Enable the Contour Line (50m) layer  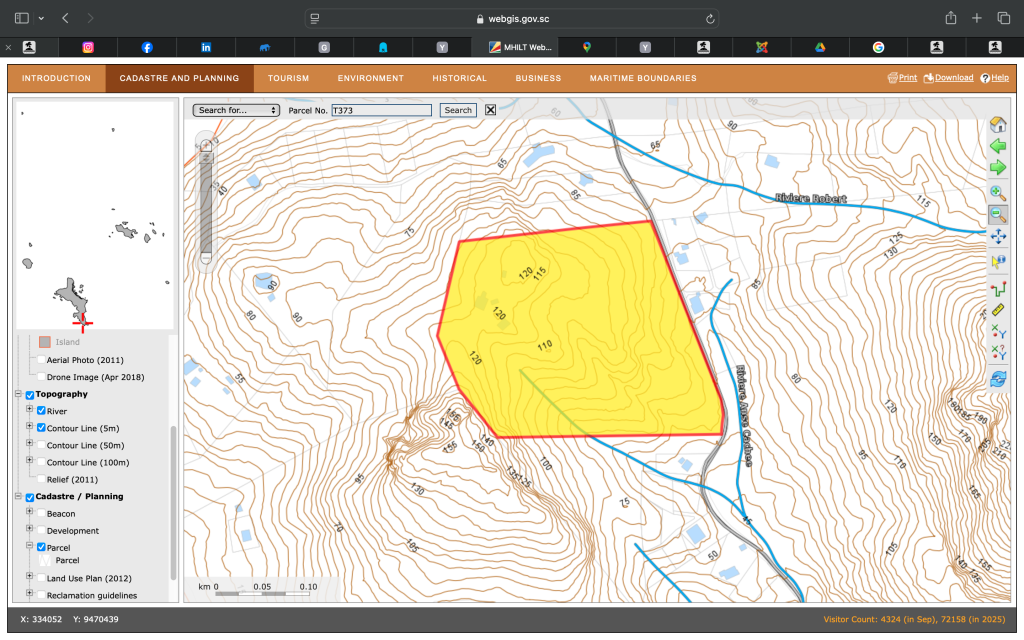click(x=41, y=445)
